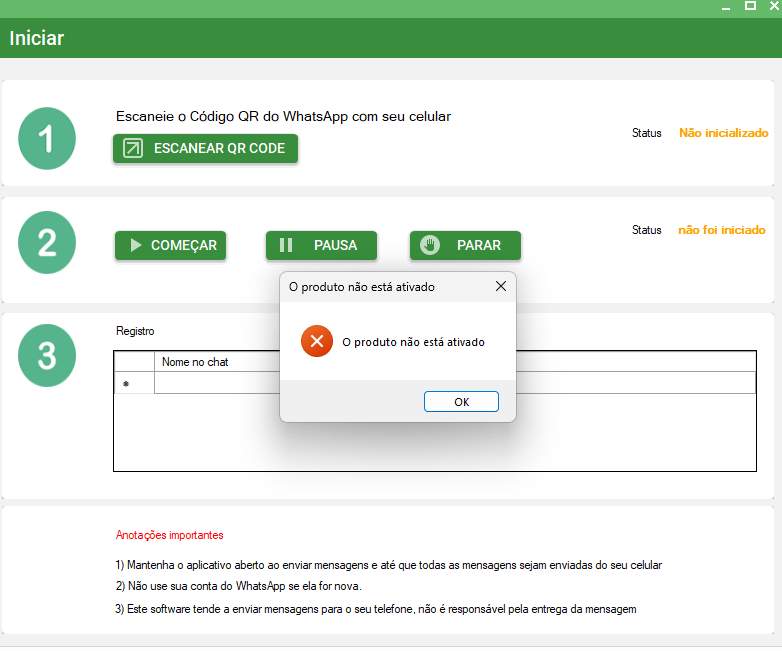Click the QR scan icon on ESCANEAR button
This screenshot has height=651, width=782.
tap(132, 148)
